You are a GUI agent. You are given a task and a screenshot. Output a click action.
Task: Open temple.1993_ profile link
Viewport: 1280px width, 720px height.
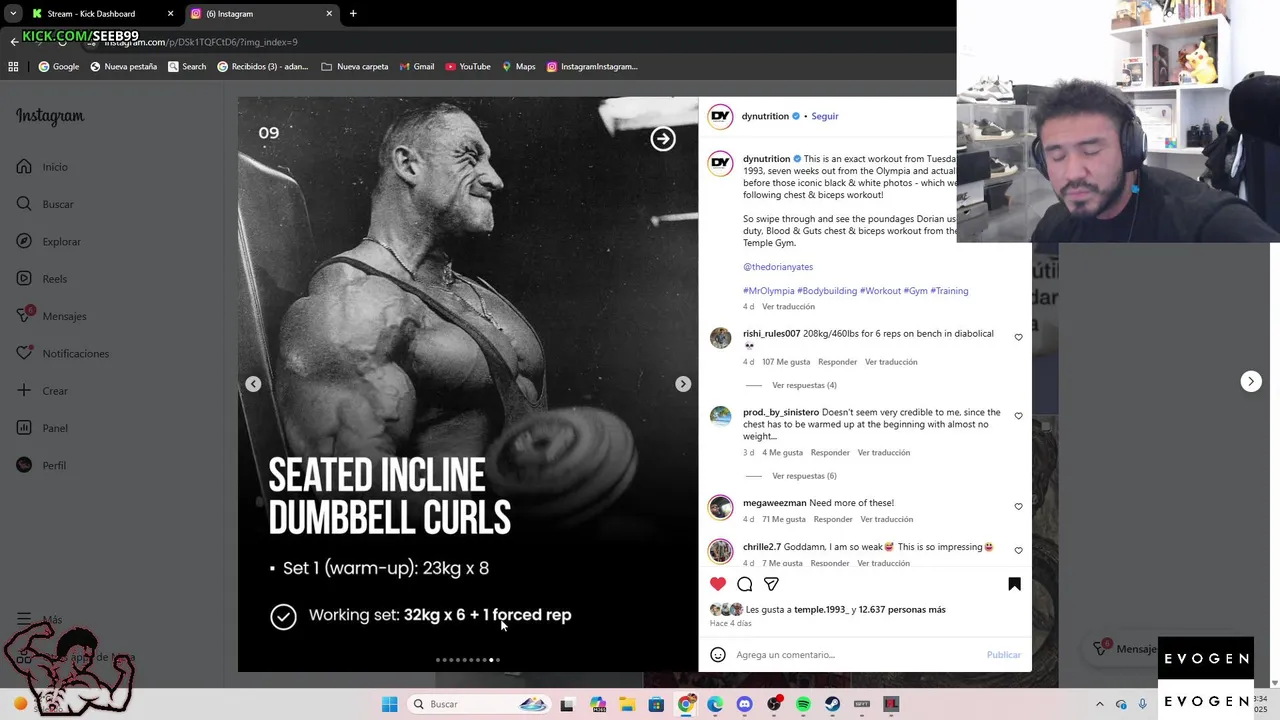coord(821,609)
